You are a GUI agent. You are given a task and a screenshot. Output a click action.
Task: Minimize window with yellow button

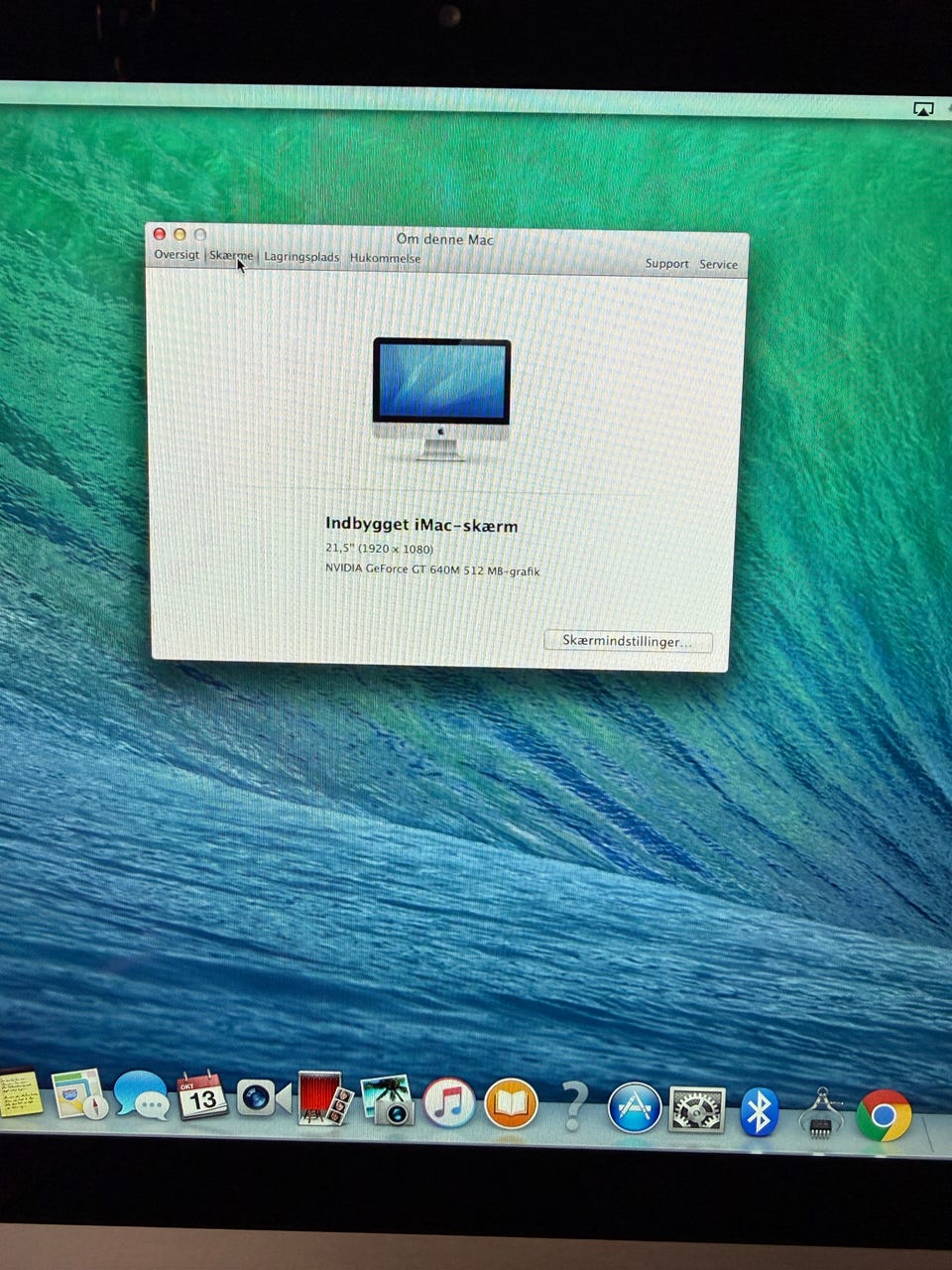point(179,234)
